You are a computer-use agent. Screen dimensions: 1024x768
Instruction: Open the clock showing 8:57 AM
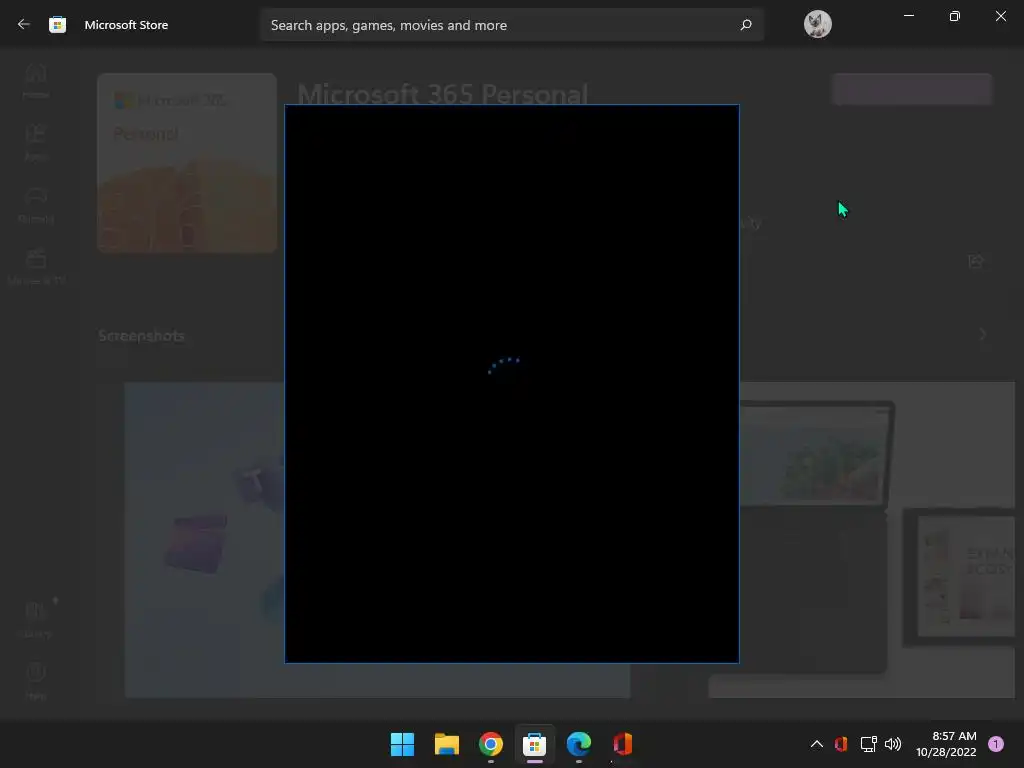946,744
